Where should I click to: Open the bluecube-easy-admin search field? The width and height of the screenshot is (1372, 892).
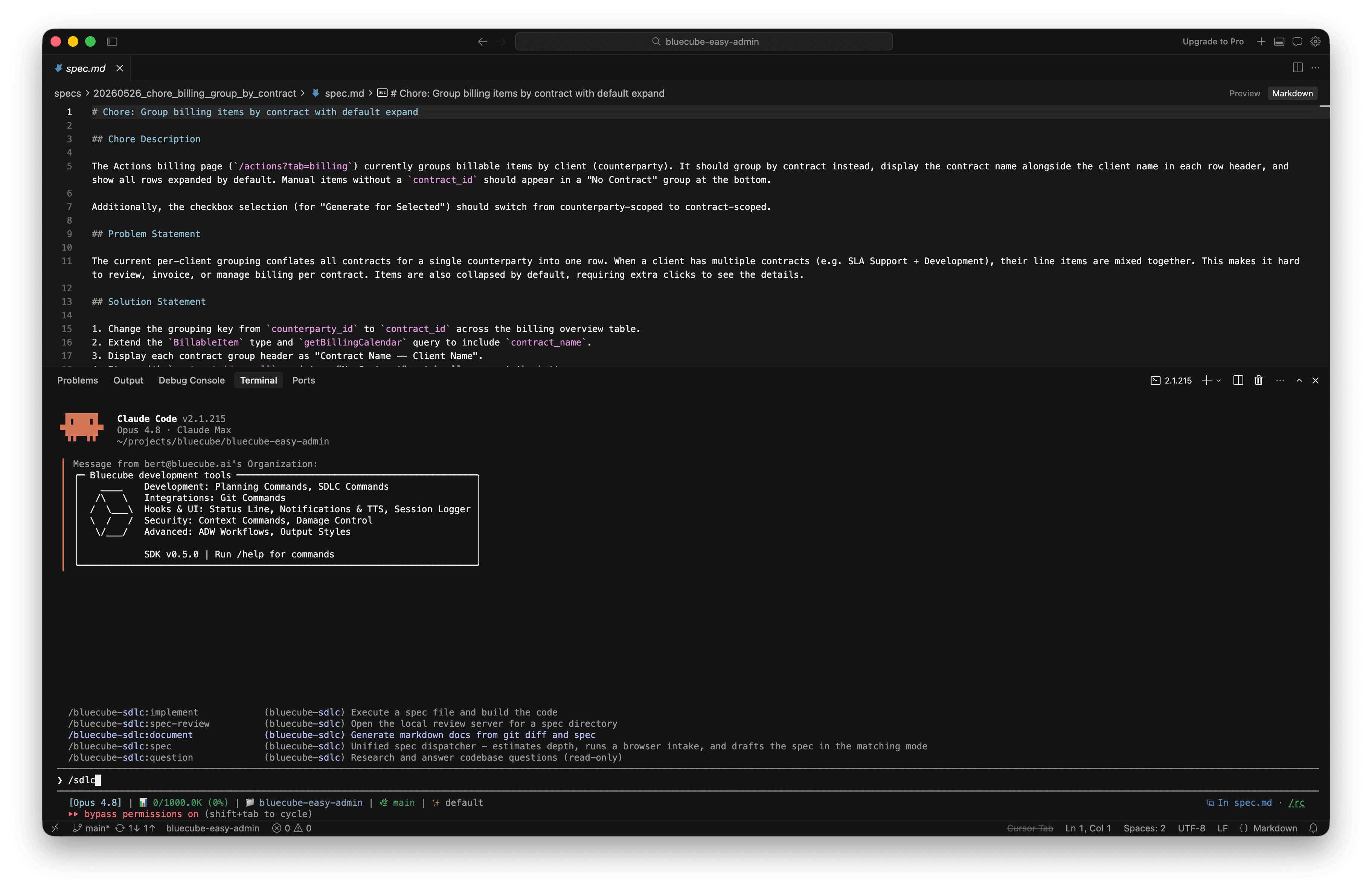pos(703,41)
